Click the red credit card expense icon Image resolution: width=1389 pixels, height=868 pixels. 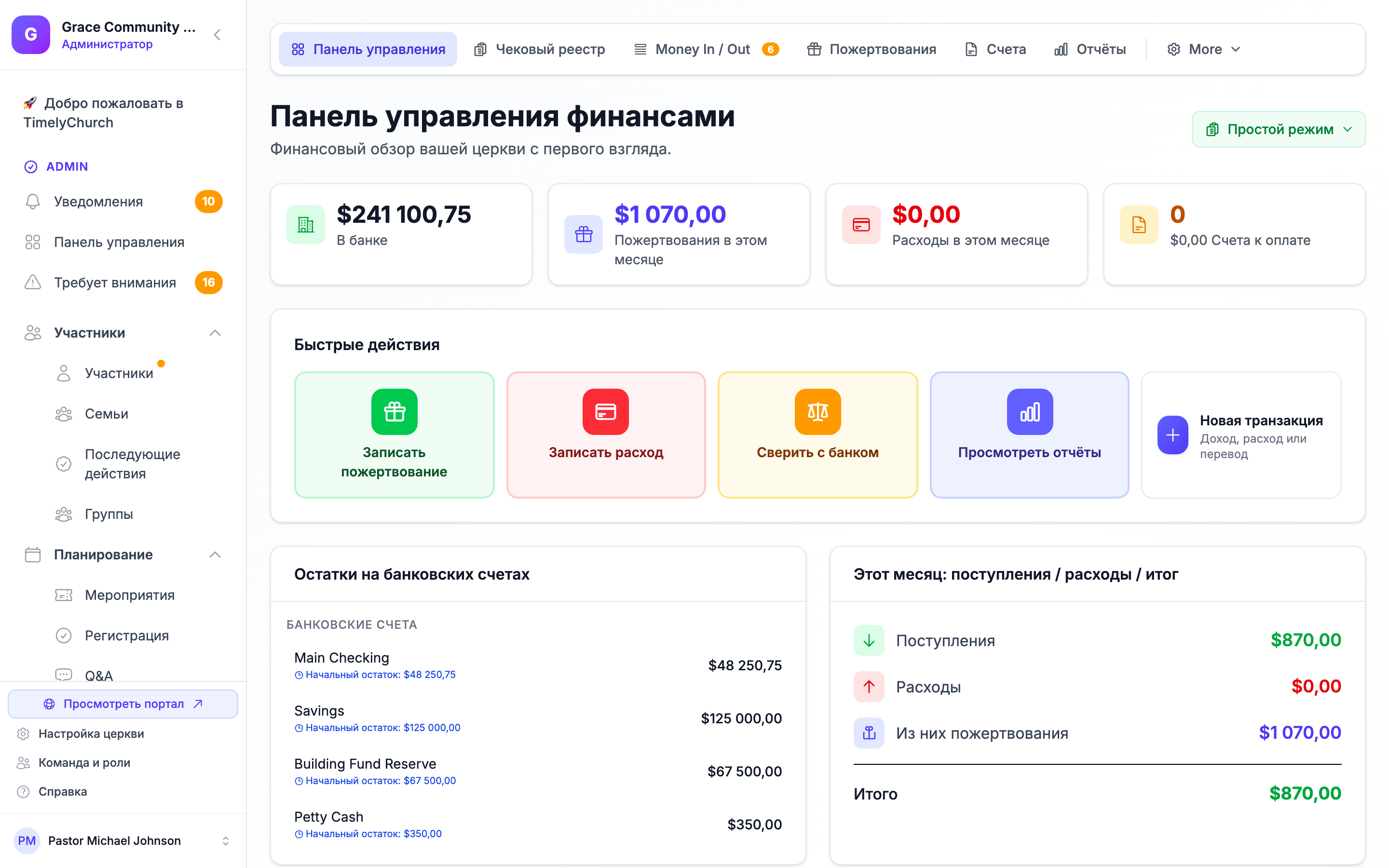(606, 412)
